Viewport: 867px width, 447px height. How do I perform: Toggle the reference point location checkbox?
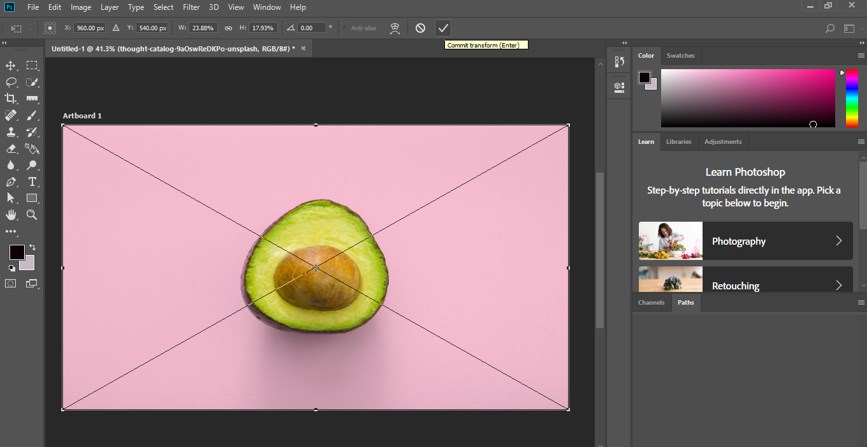[x=49, y=28]
